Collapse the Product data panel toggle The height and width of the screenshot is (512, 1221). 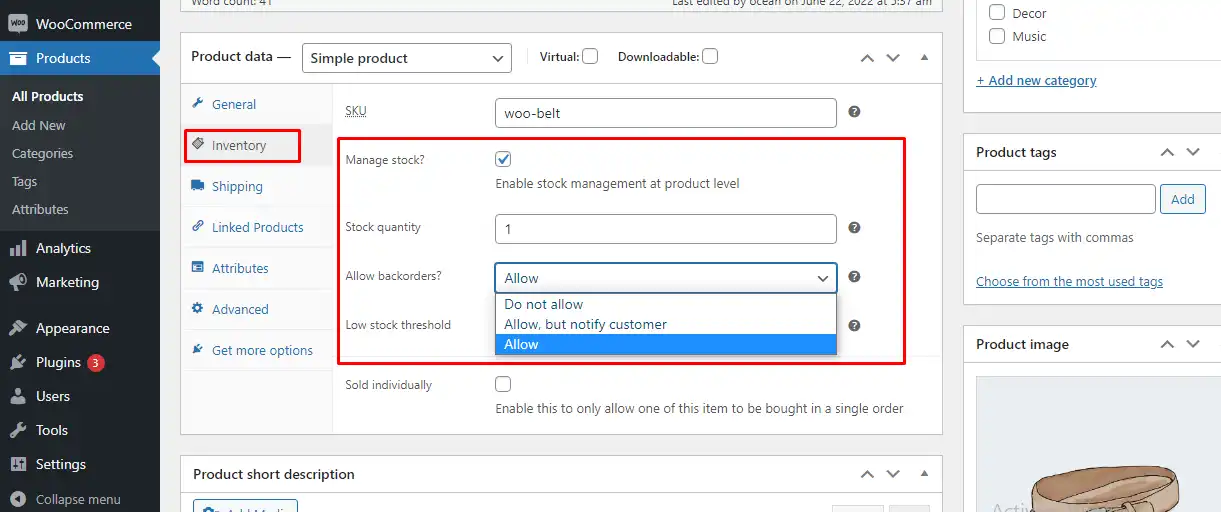pos(924,58)
